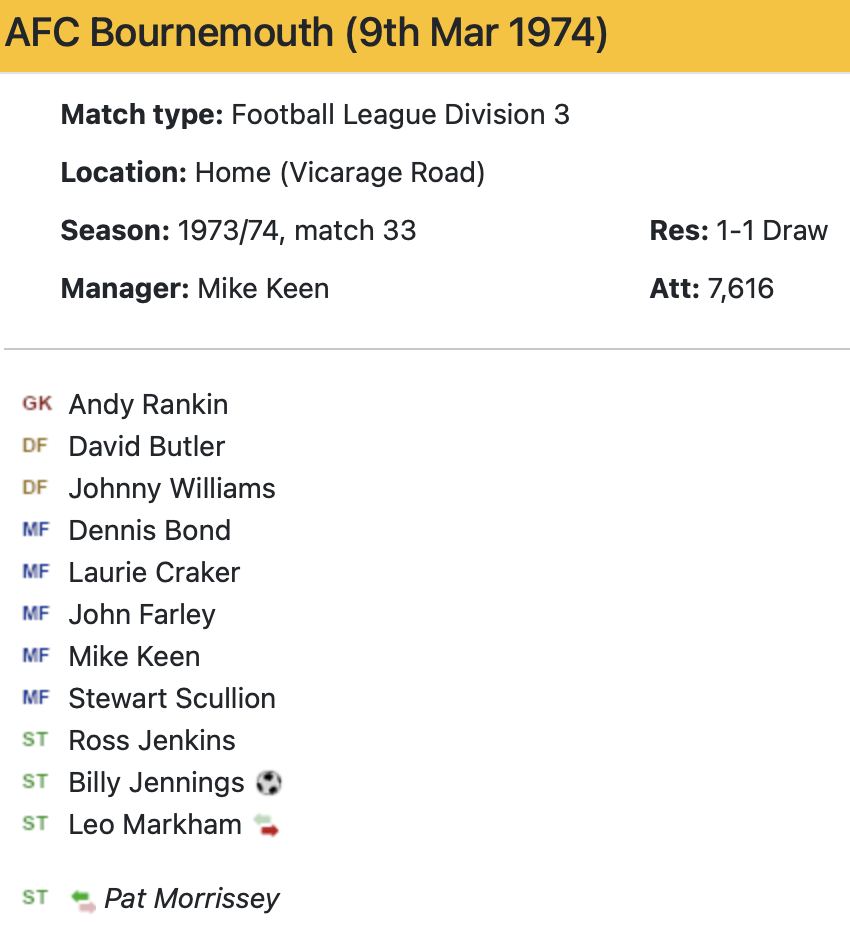Click the ST icon beside Ross Jenkins
The image size is (850, 948).
pos(35,740)
